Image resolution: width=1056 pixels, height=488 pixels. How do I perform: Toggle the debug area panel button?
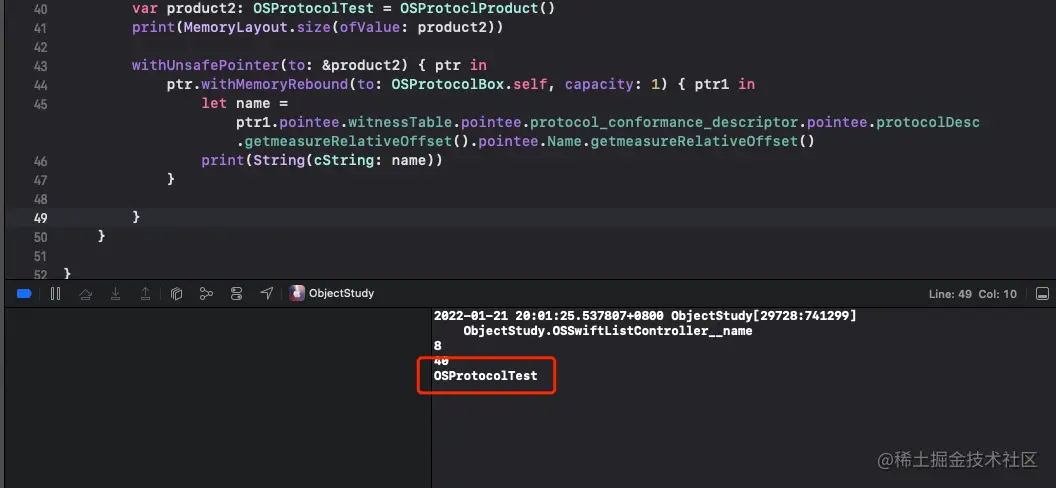click(x=1042, y=294)
